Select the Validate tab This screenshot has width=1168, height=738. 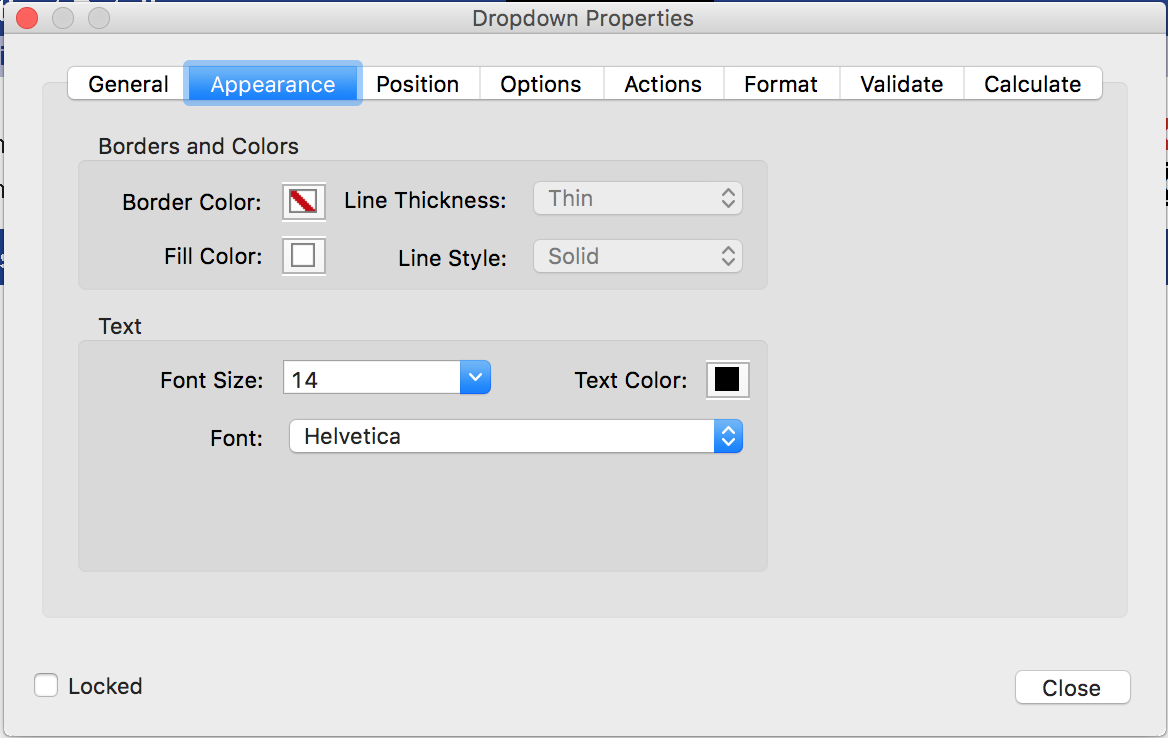point(900,84)
